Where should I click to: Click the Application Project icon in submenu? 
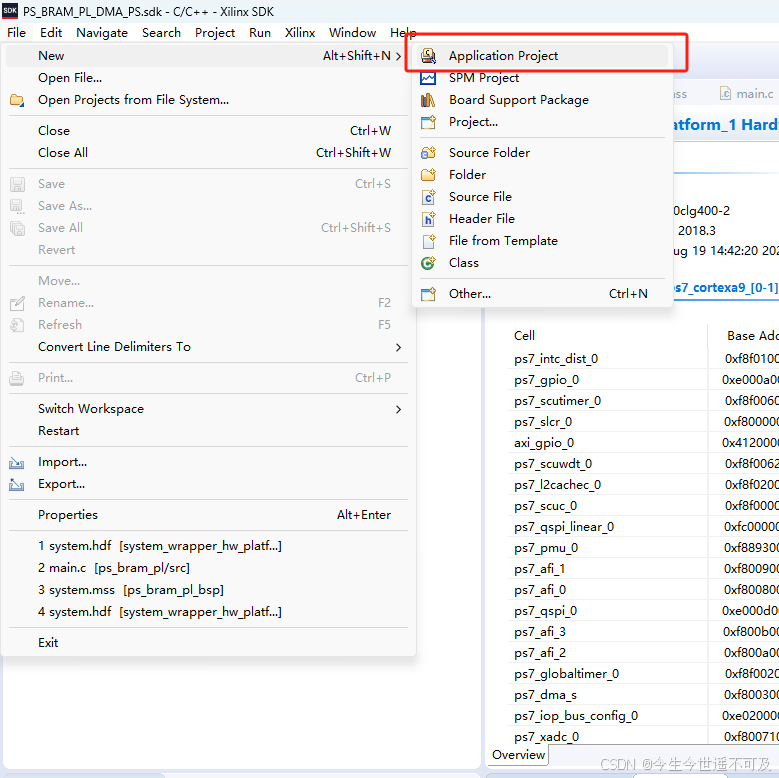click(428, 56)
